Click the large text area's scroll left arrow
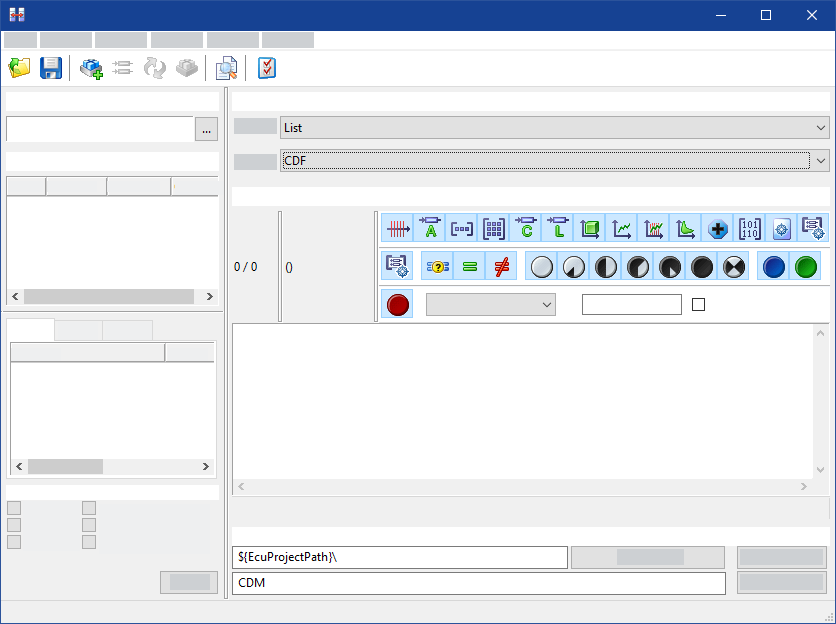The width and height of the screenshot is (836, 624). (241, 486)
